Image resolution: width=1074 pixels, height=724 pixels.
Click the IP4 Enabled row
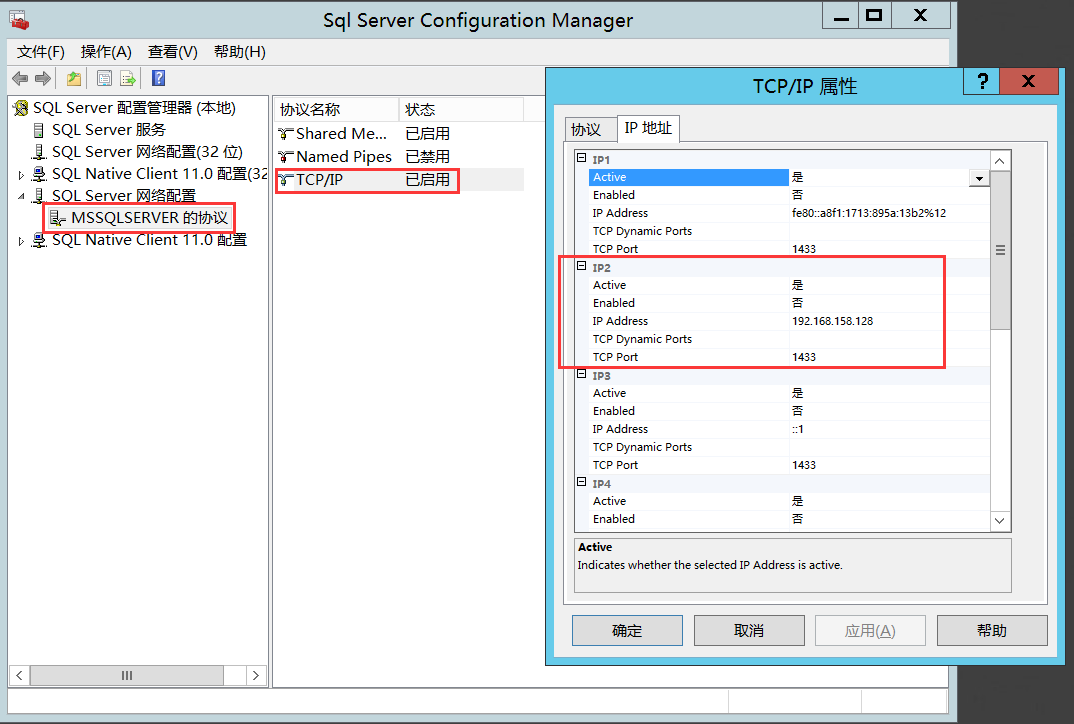point(788,519)
